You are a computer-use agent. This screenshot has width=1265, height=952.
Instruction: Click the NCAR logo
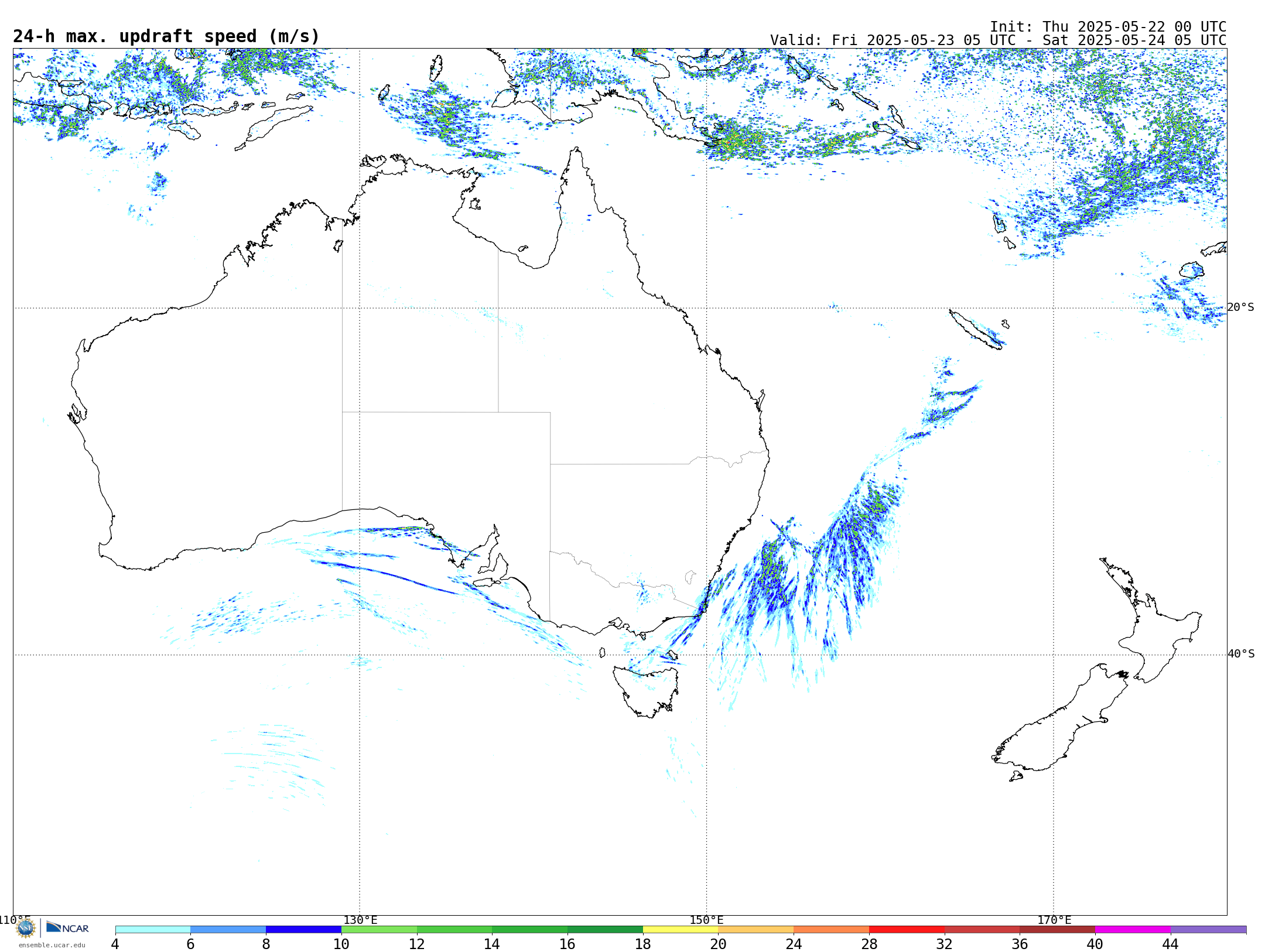pyautogui.click(x=67, y=927)
